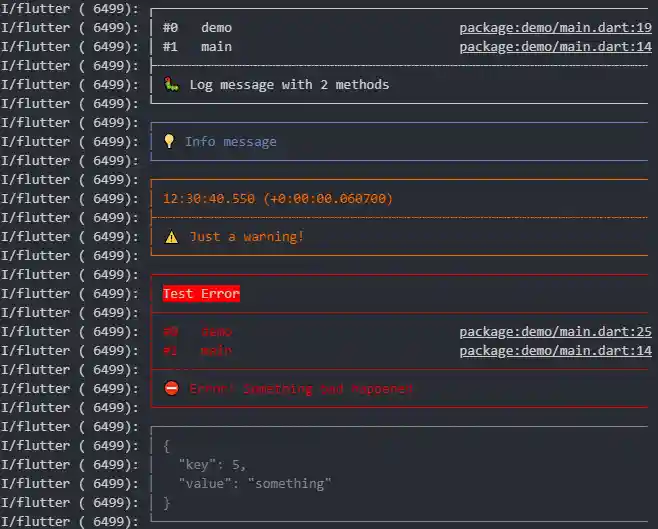The image size is (658, 529).
Task: Click the white '#1 main' stack frame
Action: [x=197, y=47]
